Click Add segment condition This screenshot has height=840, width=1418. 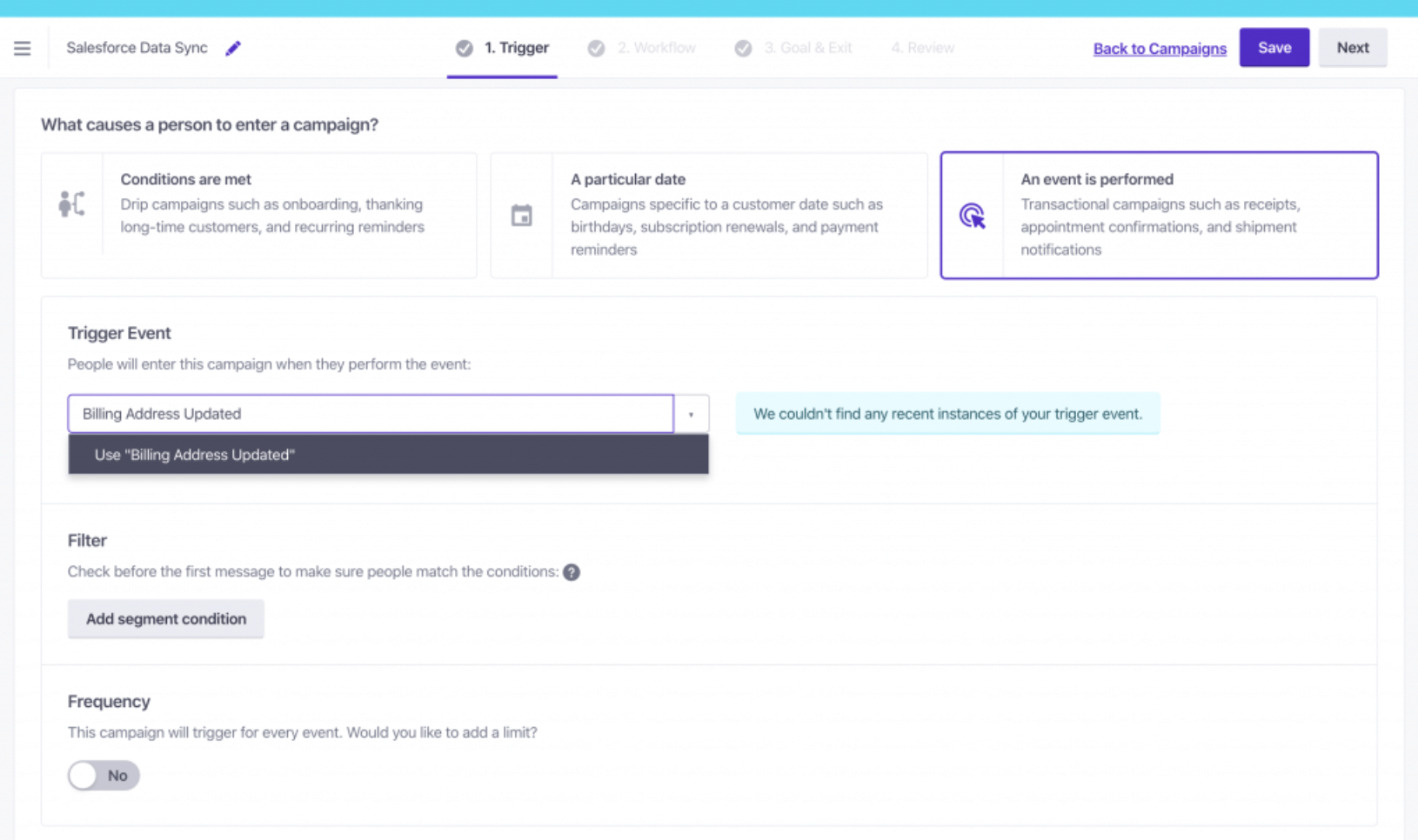[x=165, y=618]
